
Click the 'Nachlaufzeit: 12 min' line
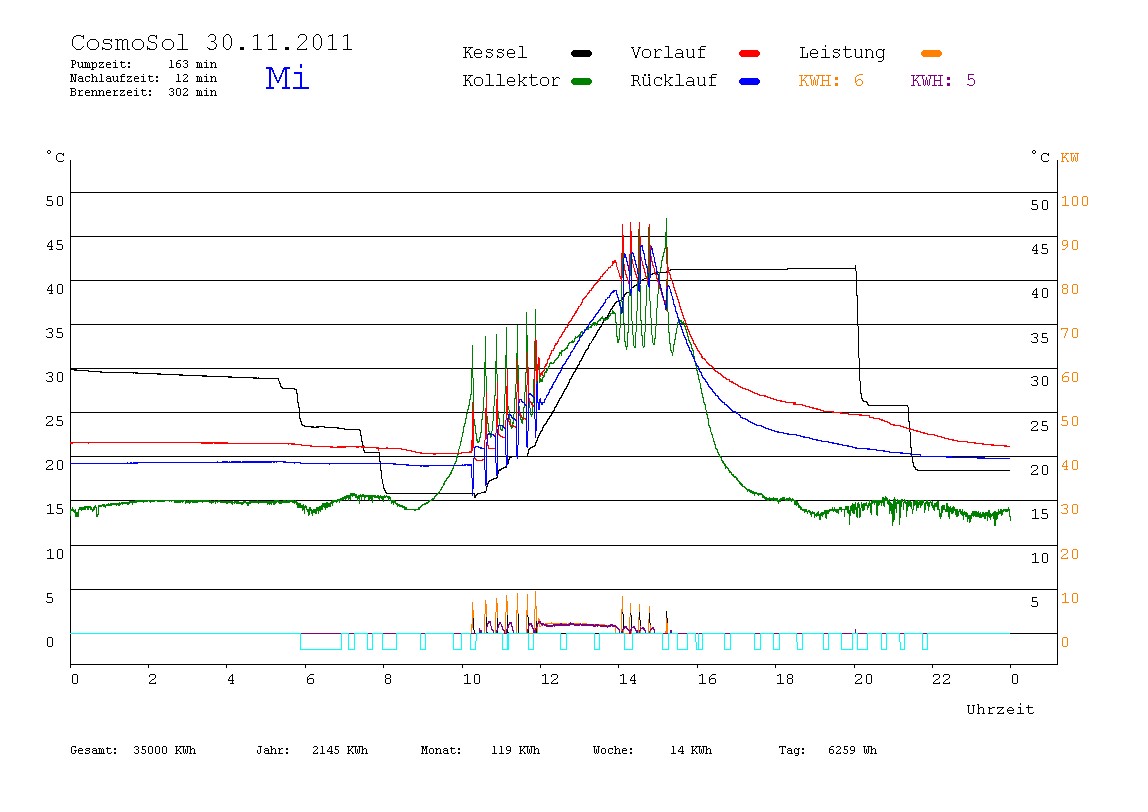pos(144,78)
